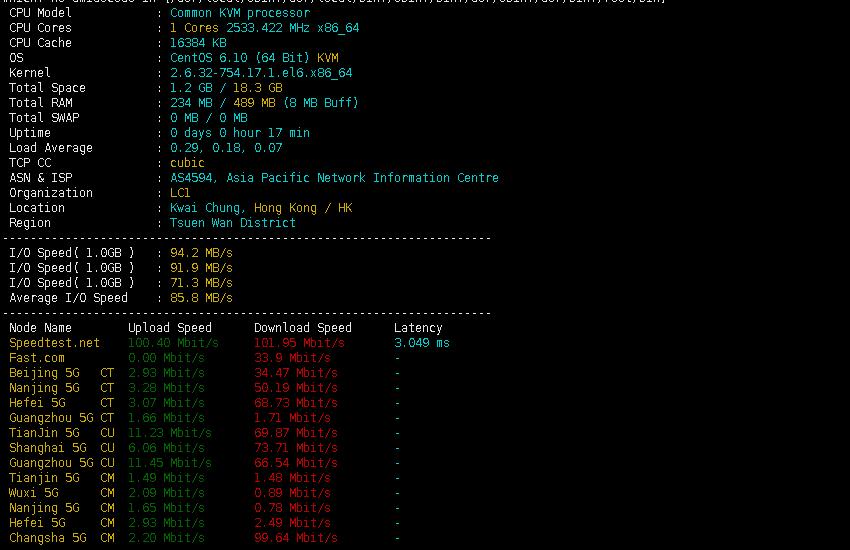Click the kernel version '2.6.32-754.17.1.el6.x86_64'

261,73
